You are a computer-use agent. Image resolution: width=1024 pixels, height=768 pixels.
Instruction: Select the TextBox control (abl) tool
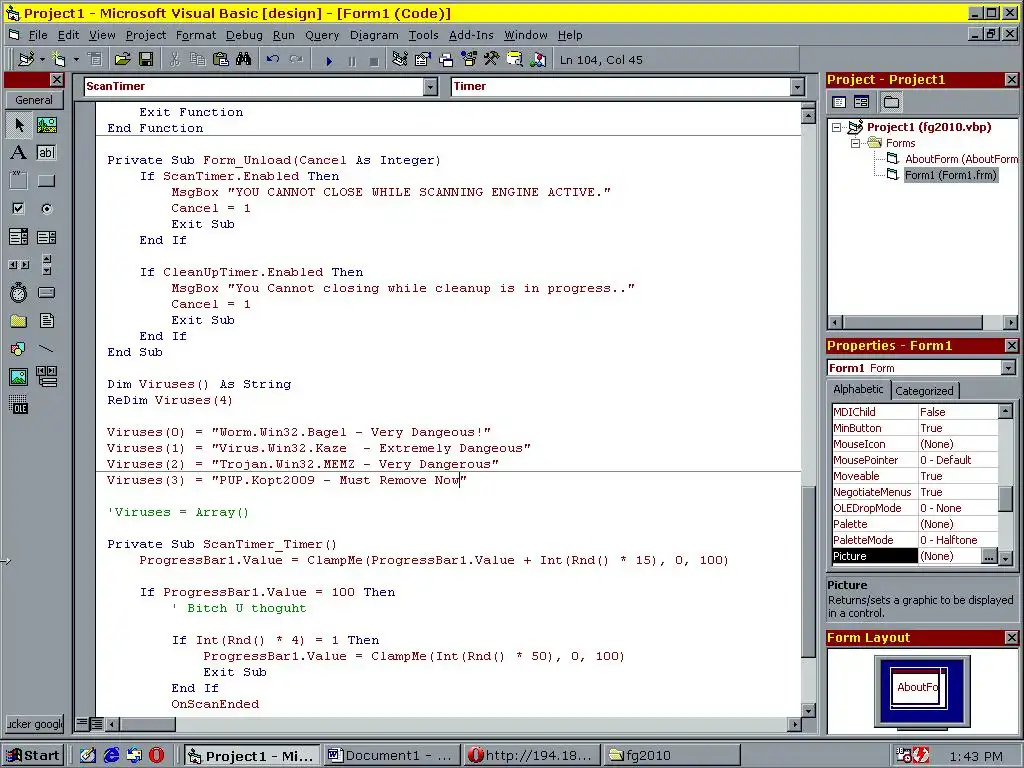(x=46, y=153)
